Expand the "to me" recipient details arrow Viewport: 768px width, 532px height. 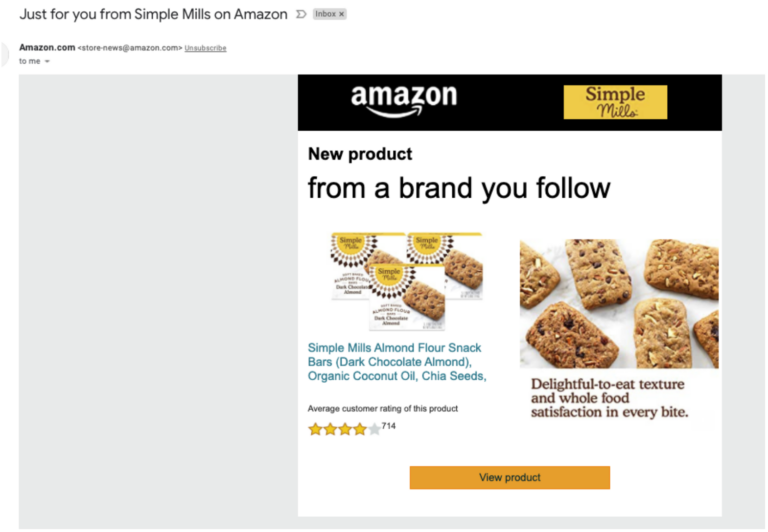[47, 62]
